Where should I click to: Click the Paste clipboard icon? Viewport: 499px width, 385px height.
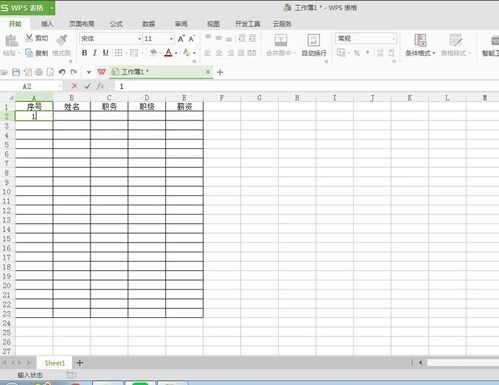click(12, 41)
